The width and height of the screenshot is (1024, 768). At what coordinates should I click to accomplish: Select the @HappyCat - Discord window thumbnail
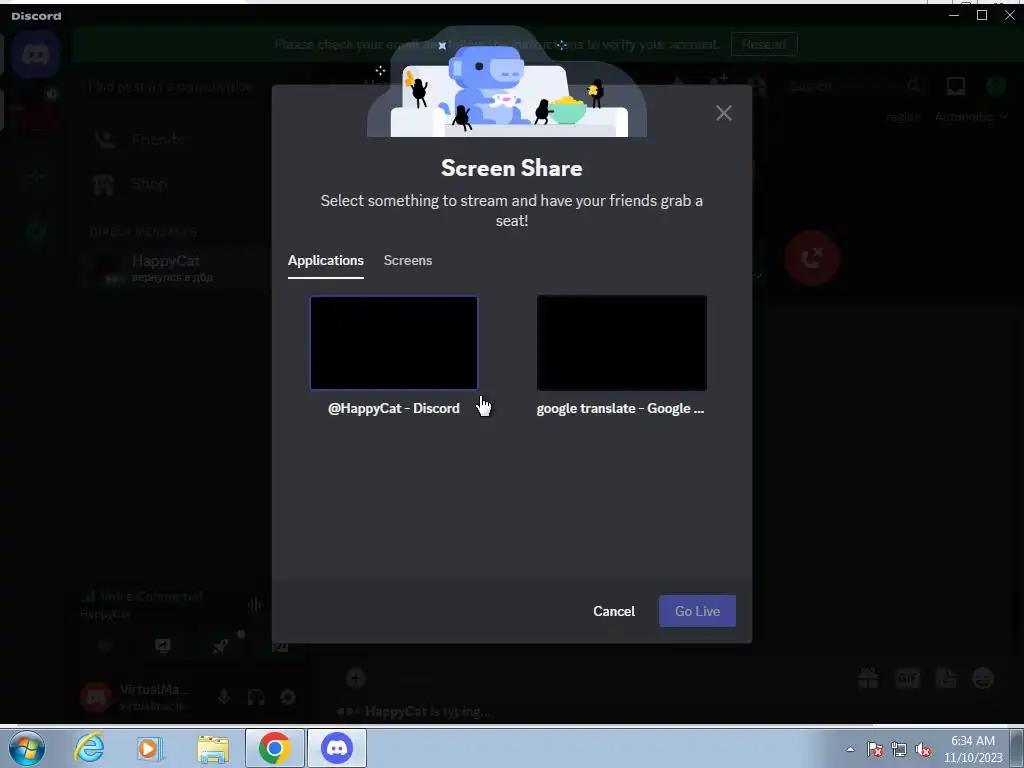(x=394, y=343)
